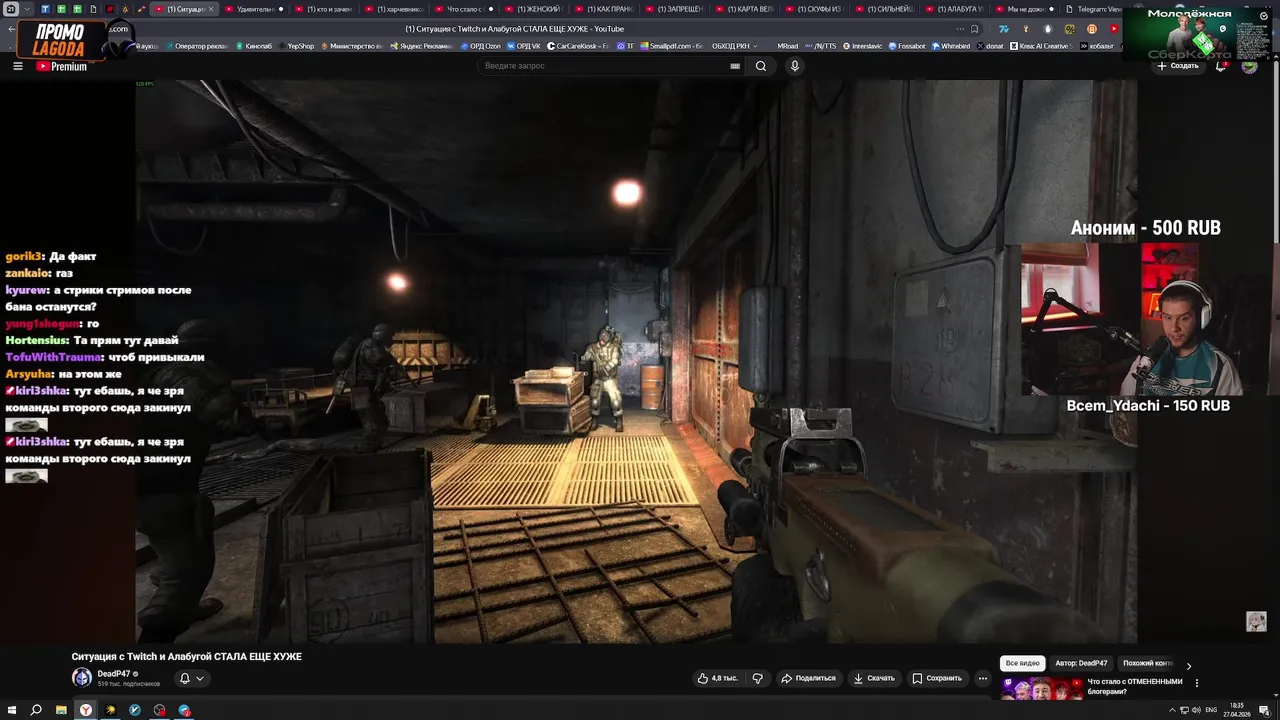Open Кинопаб bookmark
The height and width of the screenshot is (720, 1280).
pyautogui.click(x=253, y=46)
